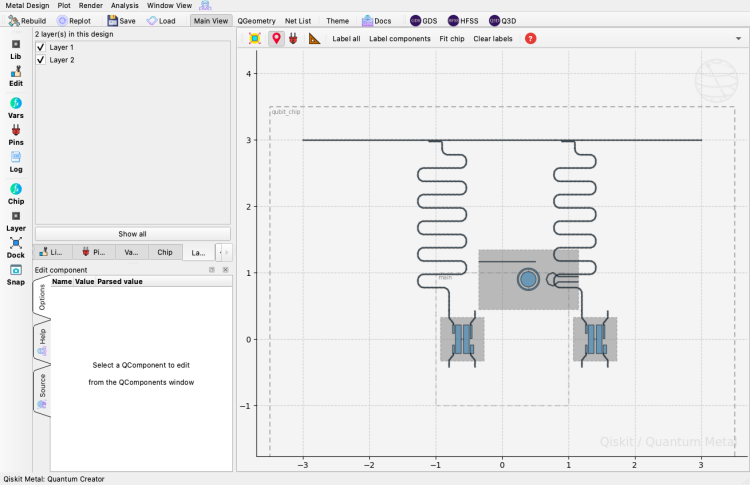The height and width of the screenshot is (485, 750).
Task: Open Edit in the left sidebar
Action: point(16,77)
